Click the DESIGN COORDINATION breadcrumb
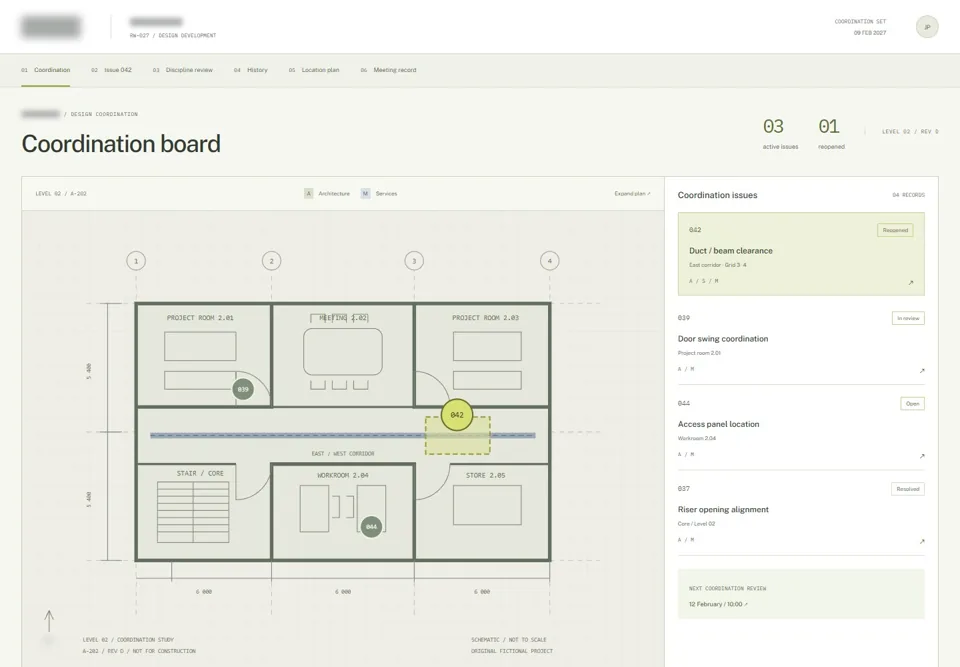 [104, 114]
